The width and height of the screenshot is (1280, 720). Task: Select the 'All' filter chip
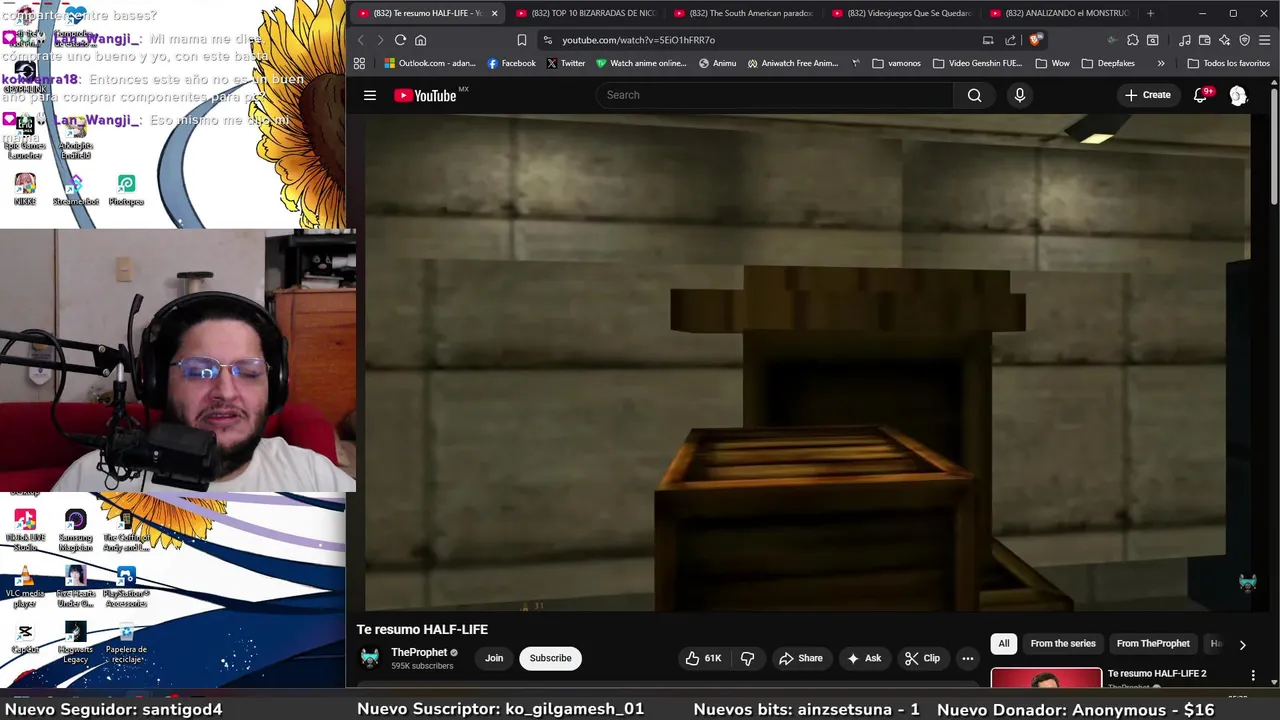[x=1003, y=644]
